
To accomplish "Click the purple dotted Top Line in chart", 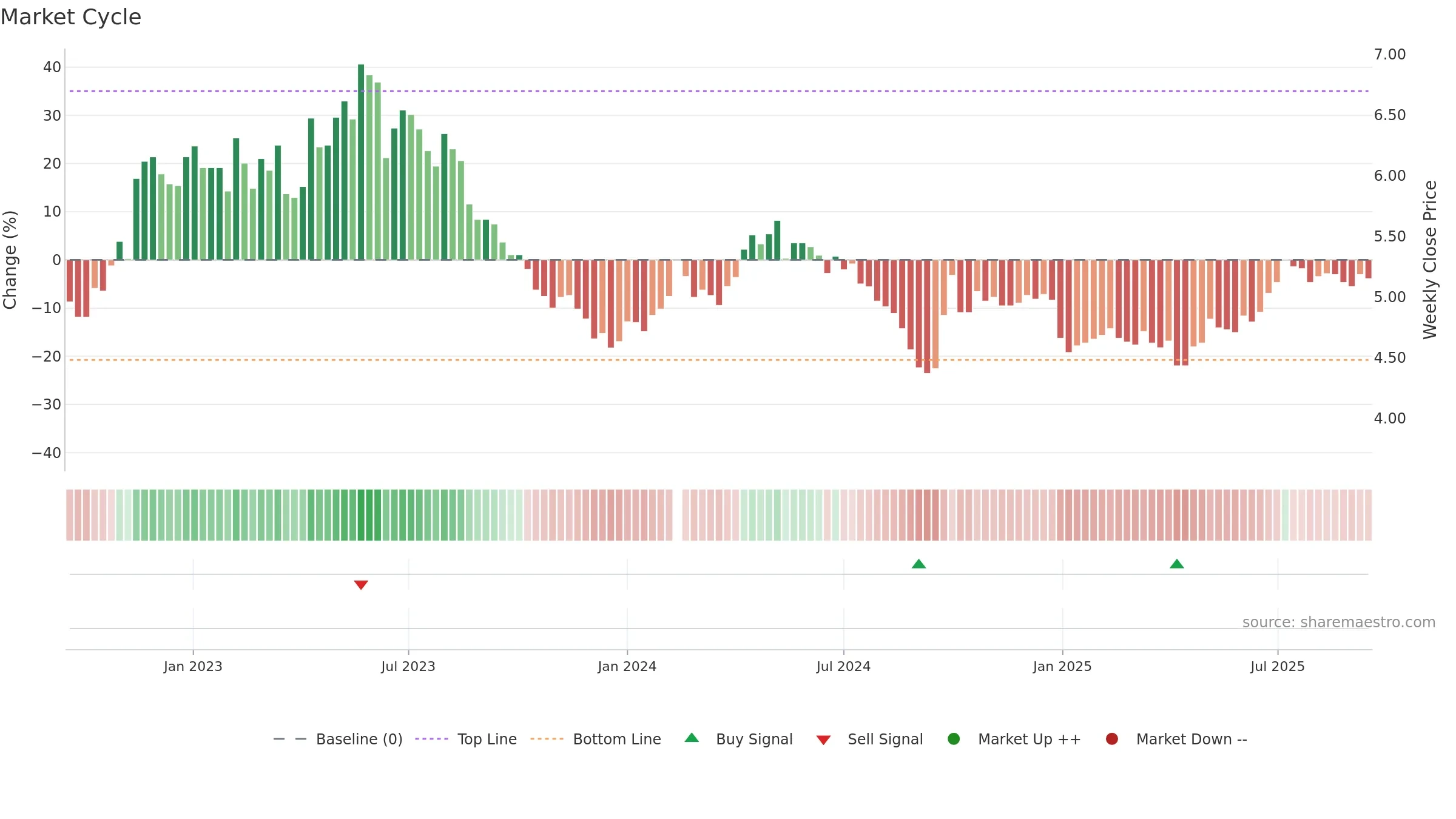I will pos(719,91).
